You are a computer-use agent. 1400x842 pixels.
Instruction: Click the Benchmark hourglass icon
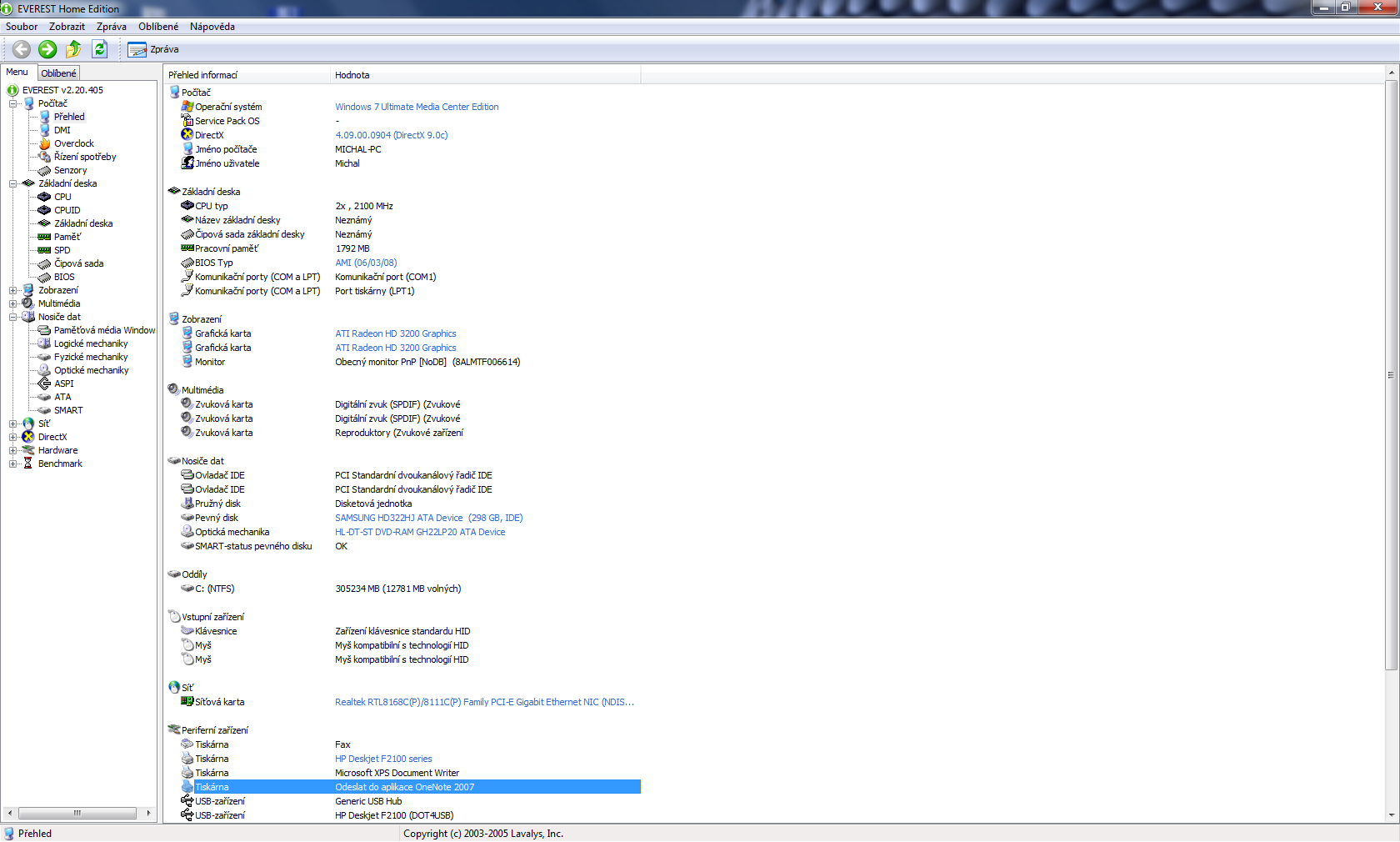click(x=28, y=464)
